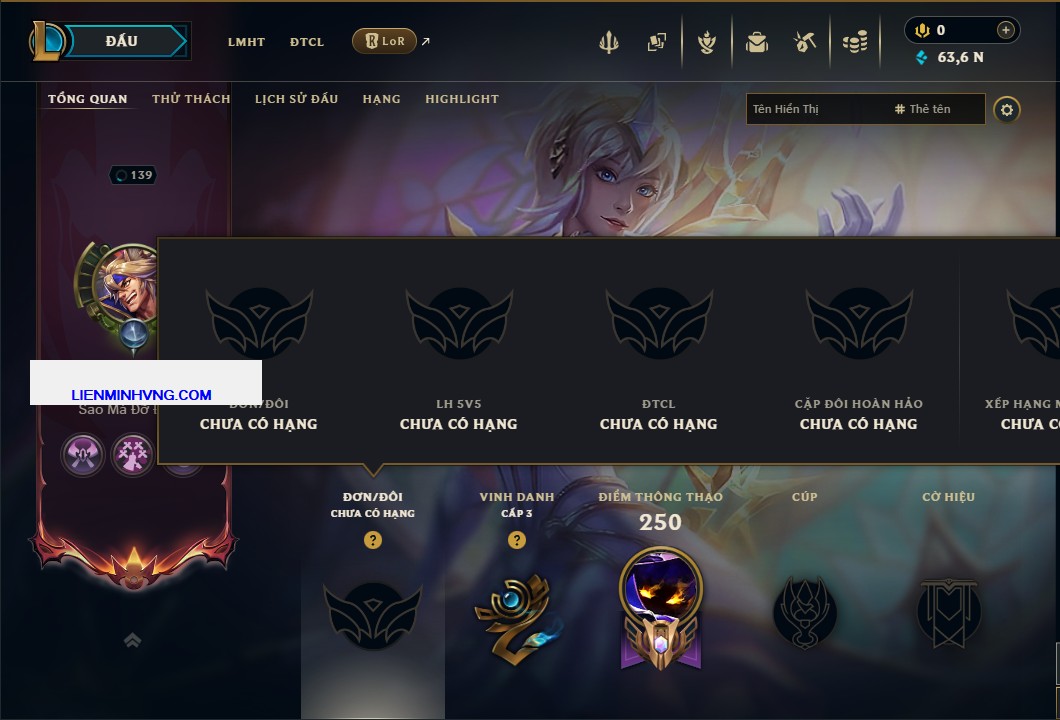1060x720 pixels.
Task: Select the ĐTCL navigation item
Action: click(307, 42)
